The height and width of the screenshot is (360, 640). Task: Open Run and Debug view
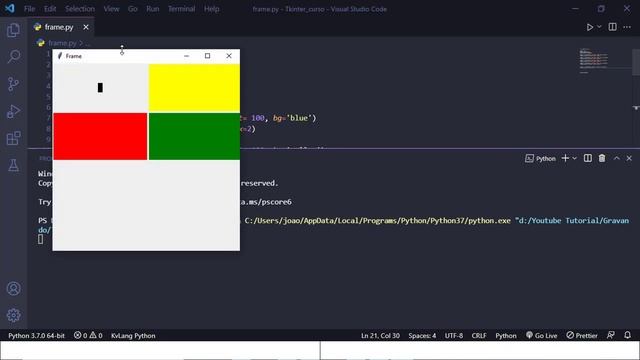pyautogui.click(x=13, y=111)
